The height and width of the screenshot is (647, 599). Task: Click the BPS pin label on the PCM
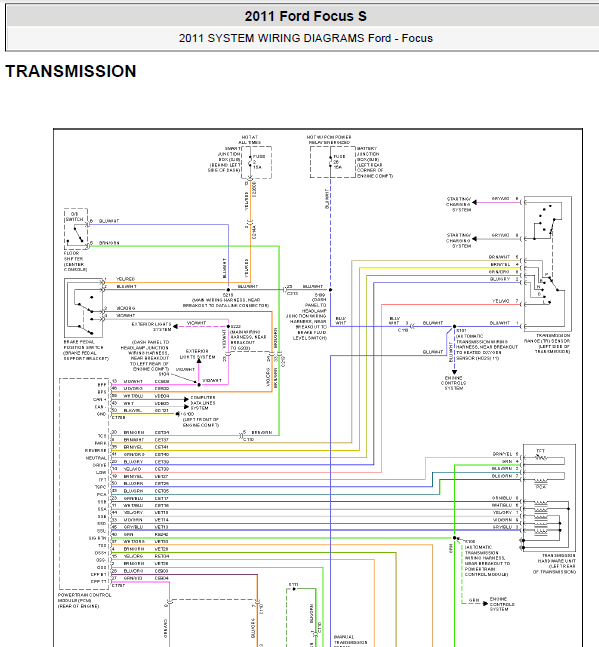pos(101,392)
